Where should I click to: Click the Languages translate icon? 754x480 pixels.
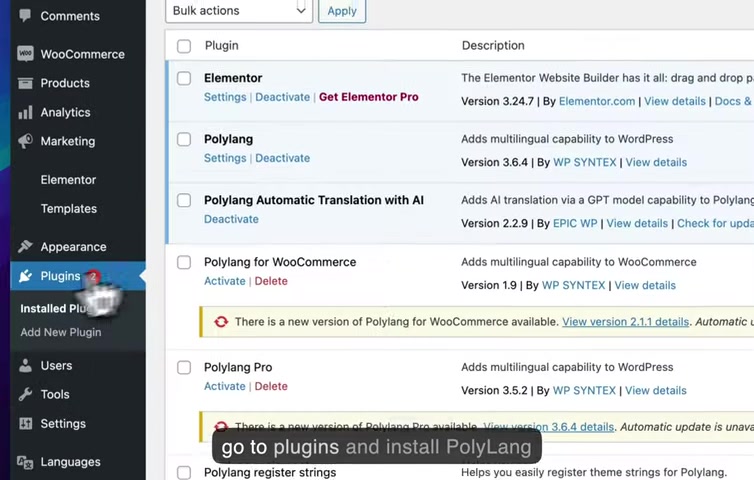[25, 462]
